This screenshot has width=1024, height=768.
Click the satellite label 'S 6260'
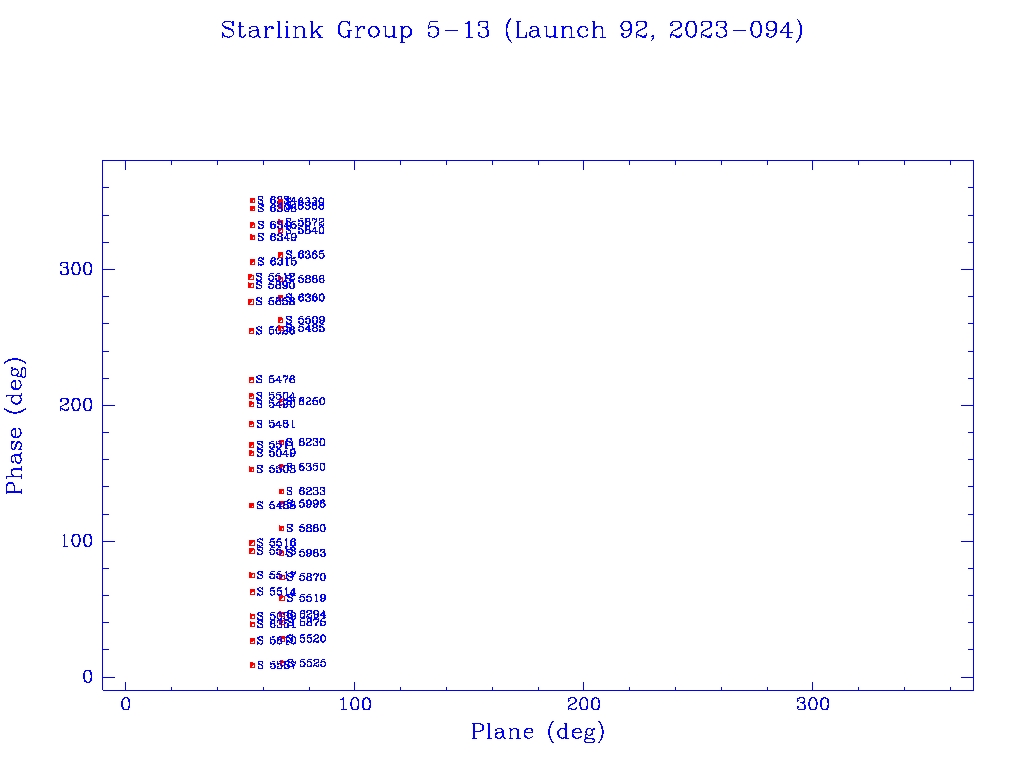[306, 402]
